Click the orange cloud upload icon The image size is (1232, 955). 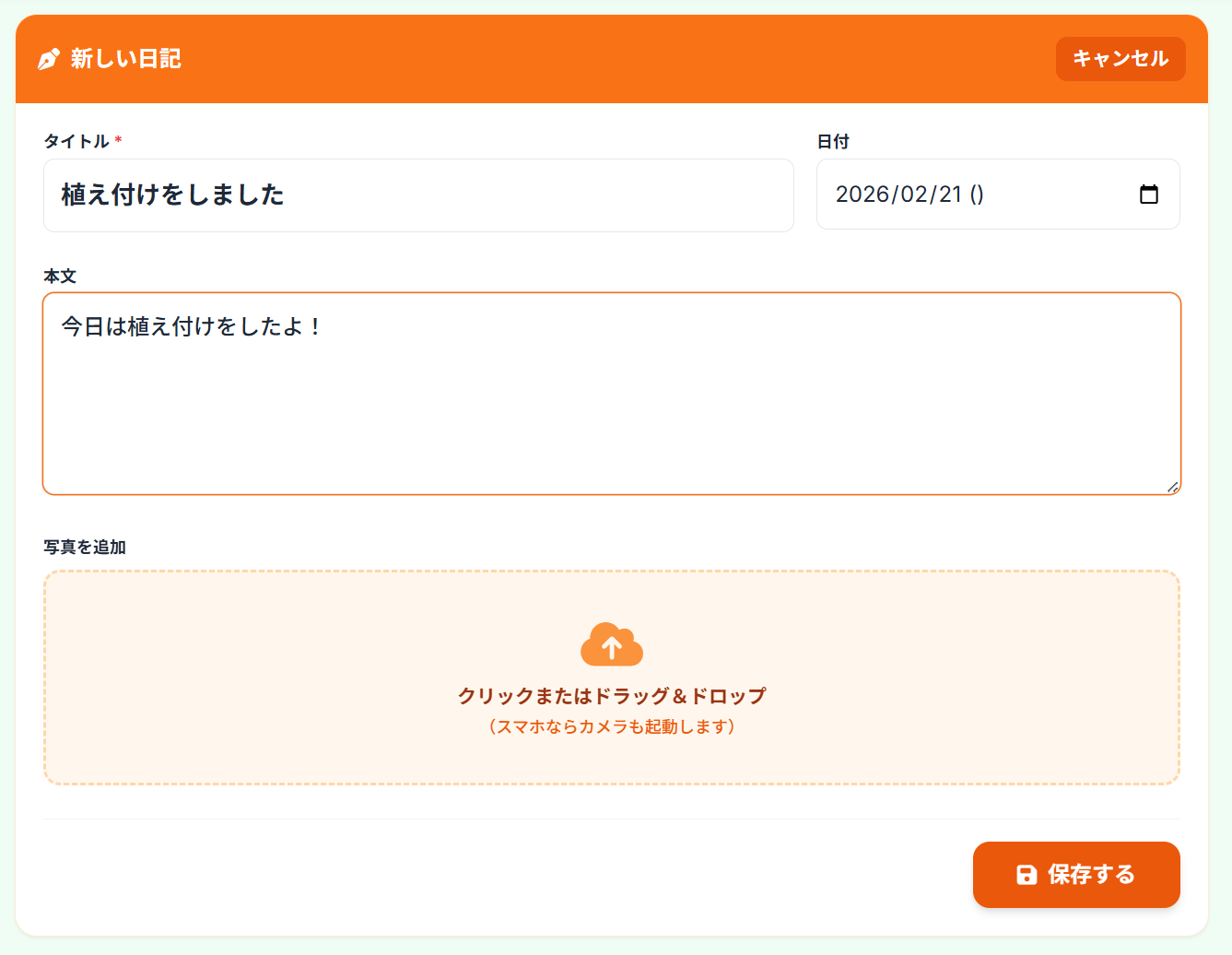(x=612, y=643)
